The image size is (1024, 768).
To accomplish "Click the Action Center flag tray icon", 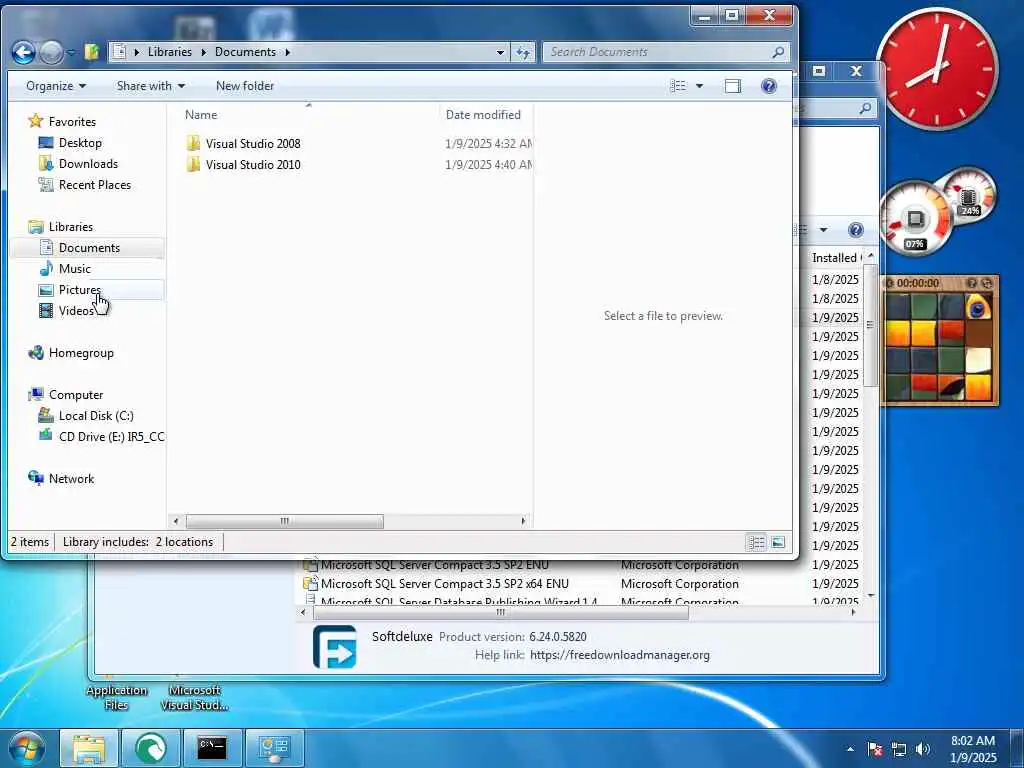I will coord(875,749).
